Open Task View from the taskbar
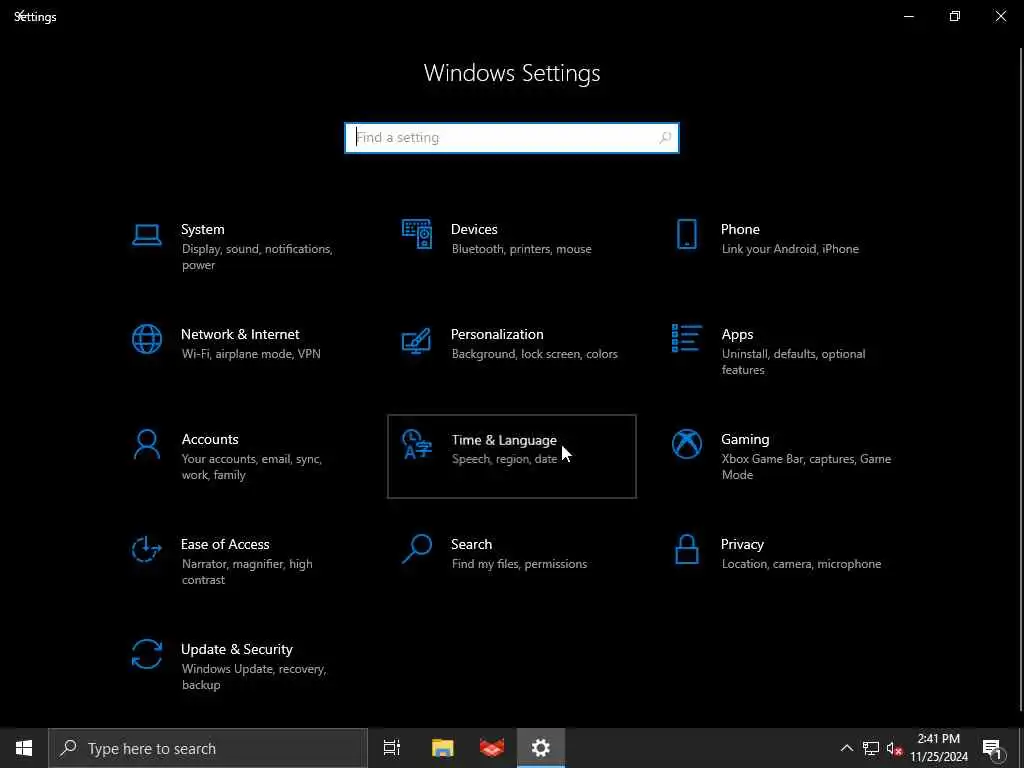The image size is (1024, 768). pos(392,748)
